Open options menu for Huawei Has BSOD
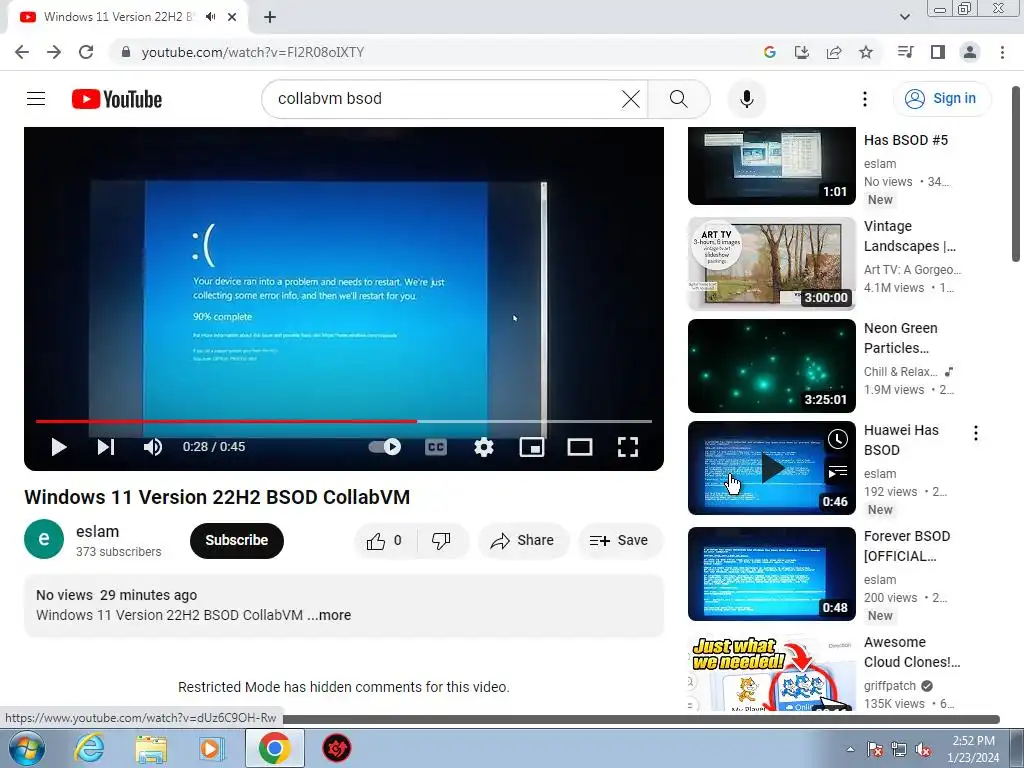 [x=976, y=433]
